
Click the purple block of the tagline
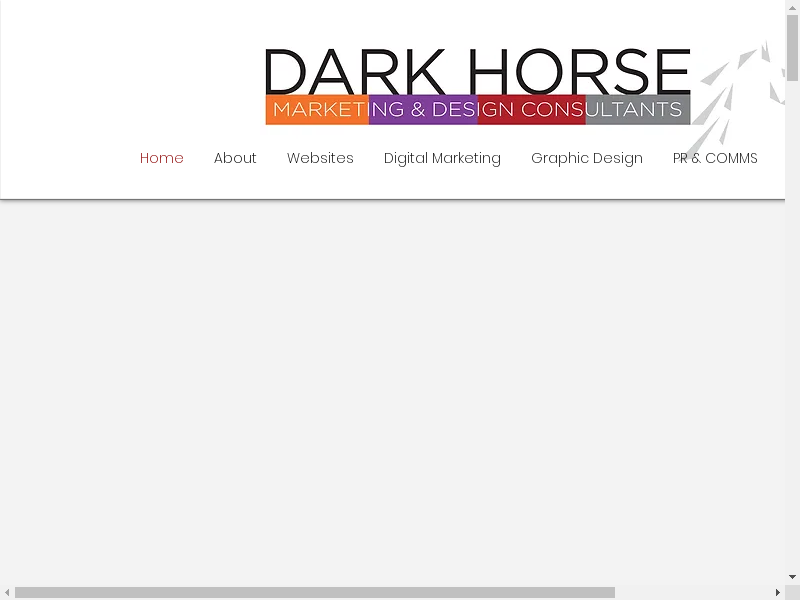[x=423, y=110]
